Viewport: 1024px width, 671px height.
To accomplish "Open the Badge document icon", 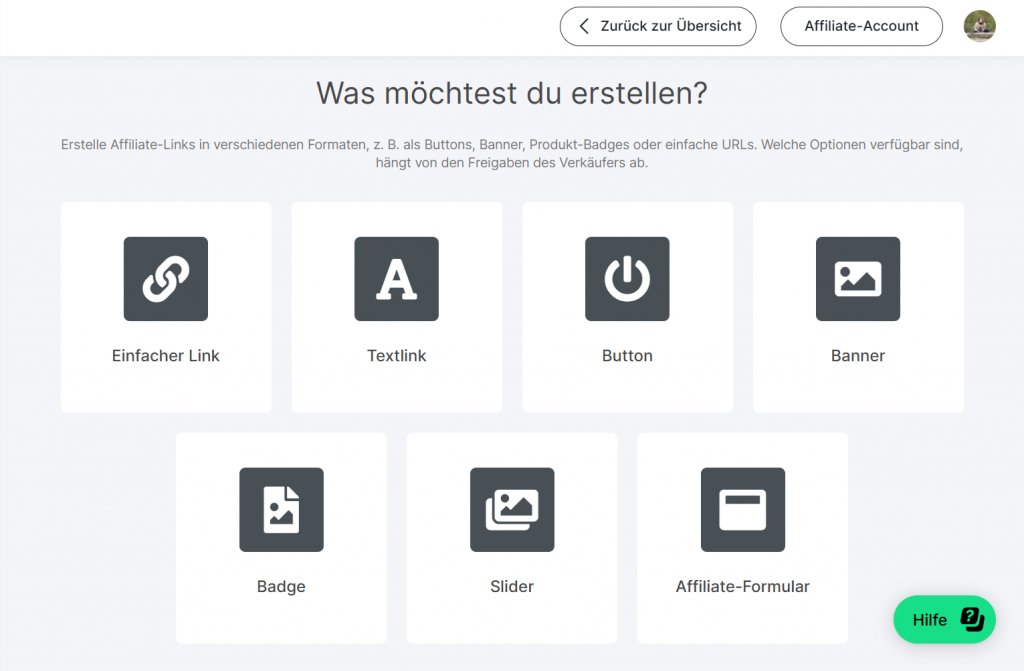I will click(x=281, y=510).
